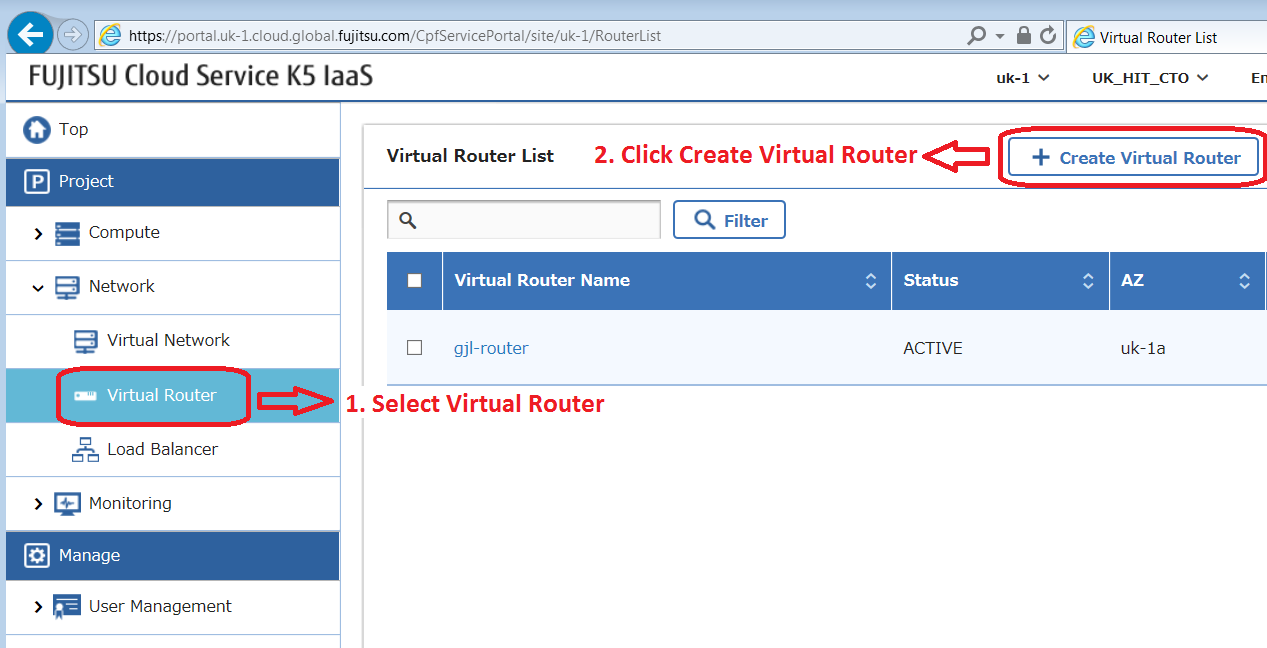Open the uk-1 region dropdown
Screen dimensions: 1267x648
tap(1023, 78)
